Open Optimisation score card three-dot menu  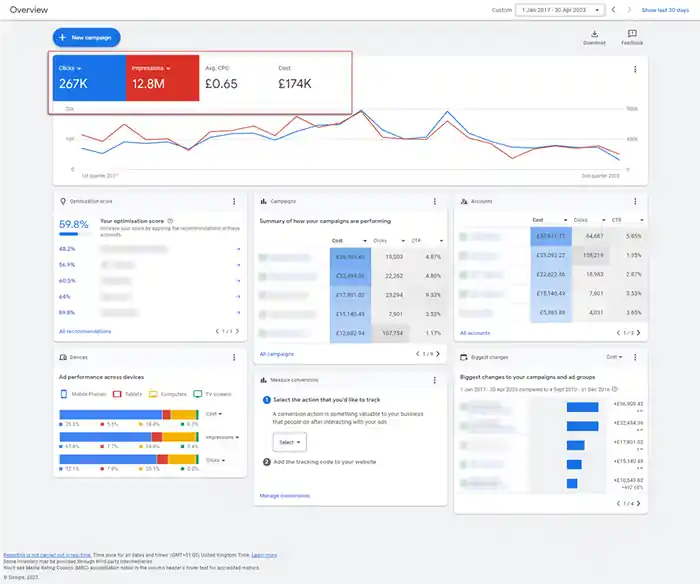pos(234,201)
